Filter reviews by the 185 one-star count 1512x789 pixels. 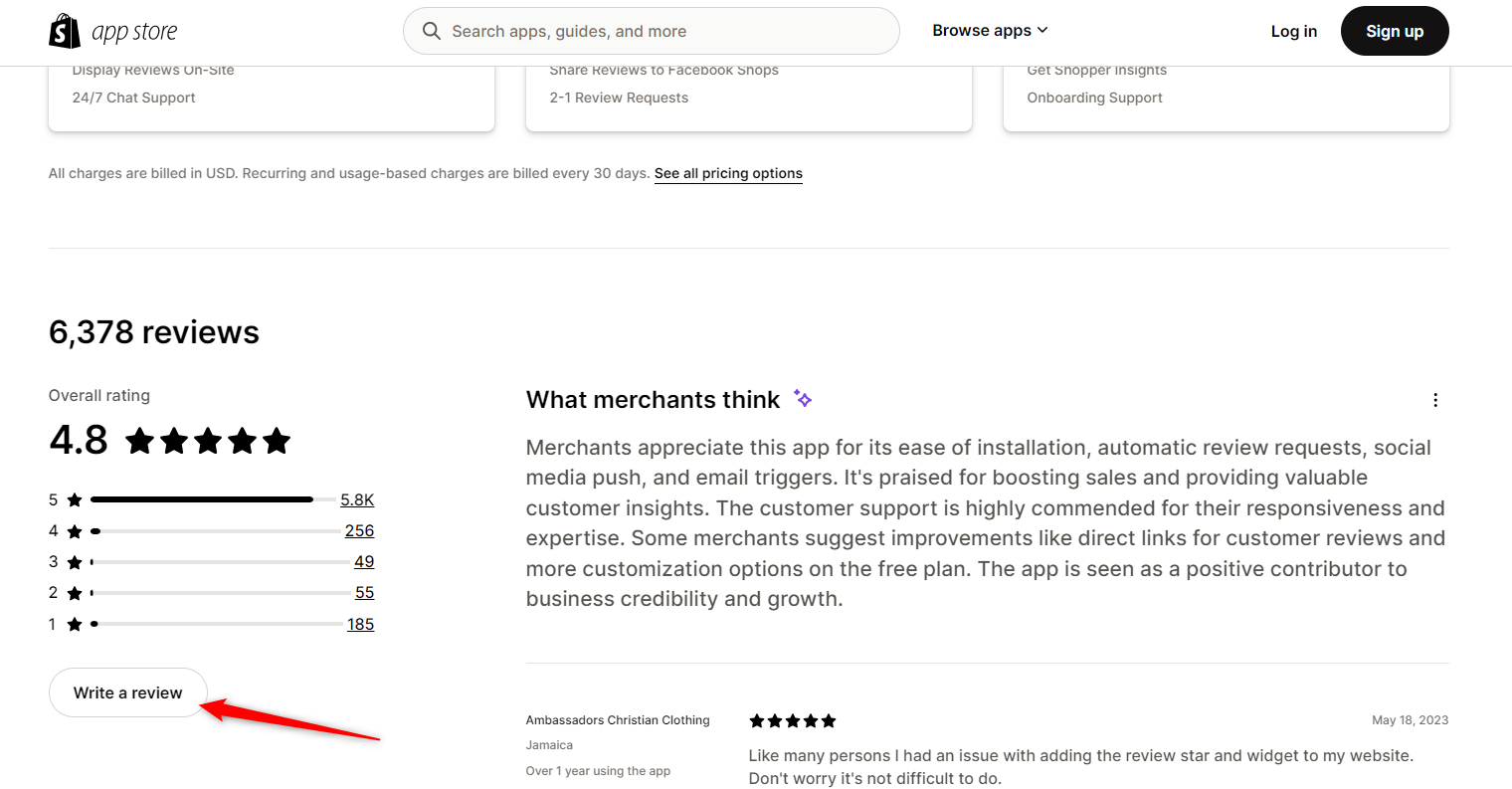click(x=360, y=624)
